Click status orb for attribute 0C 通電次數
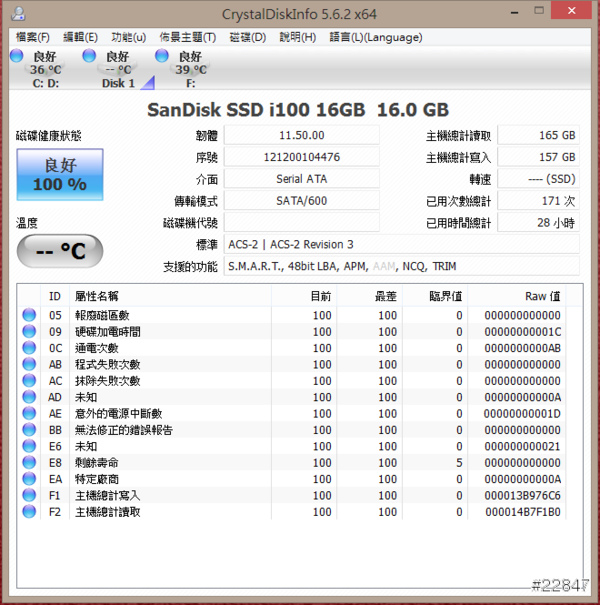Image resolution: width=600 pixels, height=605 pixels. [29, 348]
